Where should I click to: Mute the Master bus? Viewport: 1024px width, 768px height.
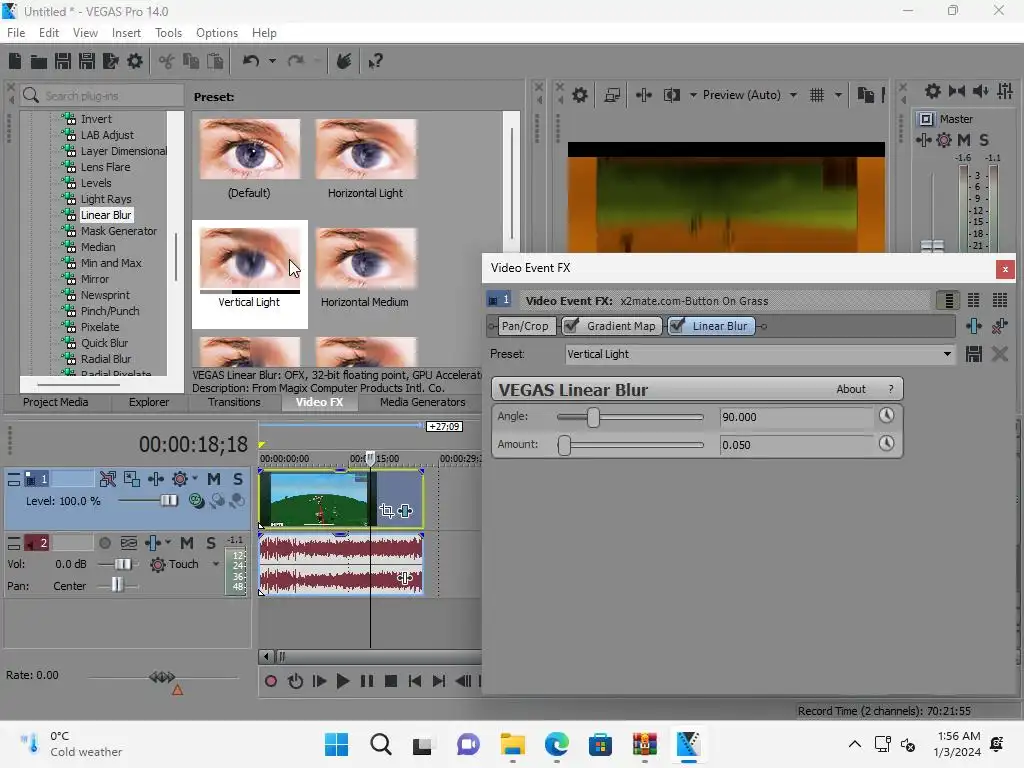963,140
